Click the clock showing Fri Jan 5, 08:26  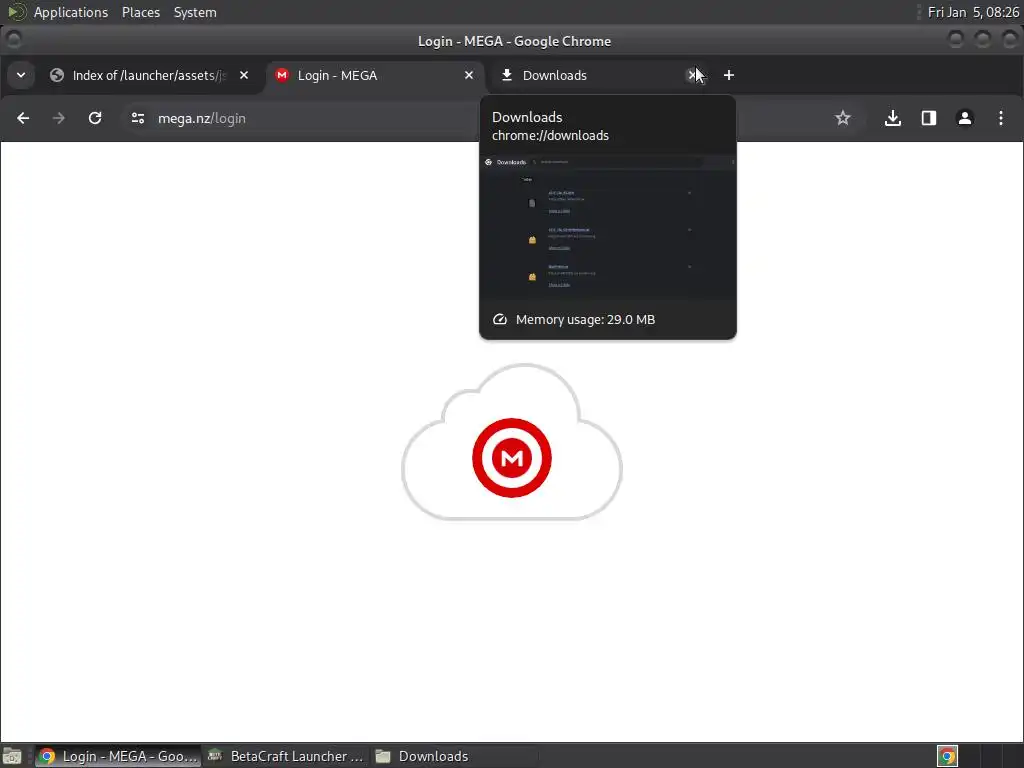(972, 12)
